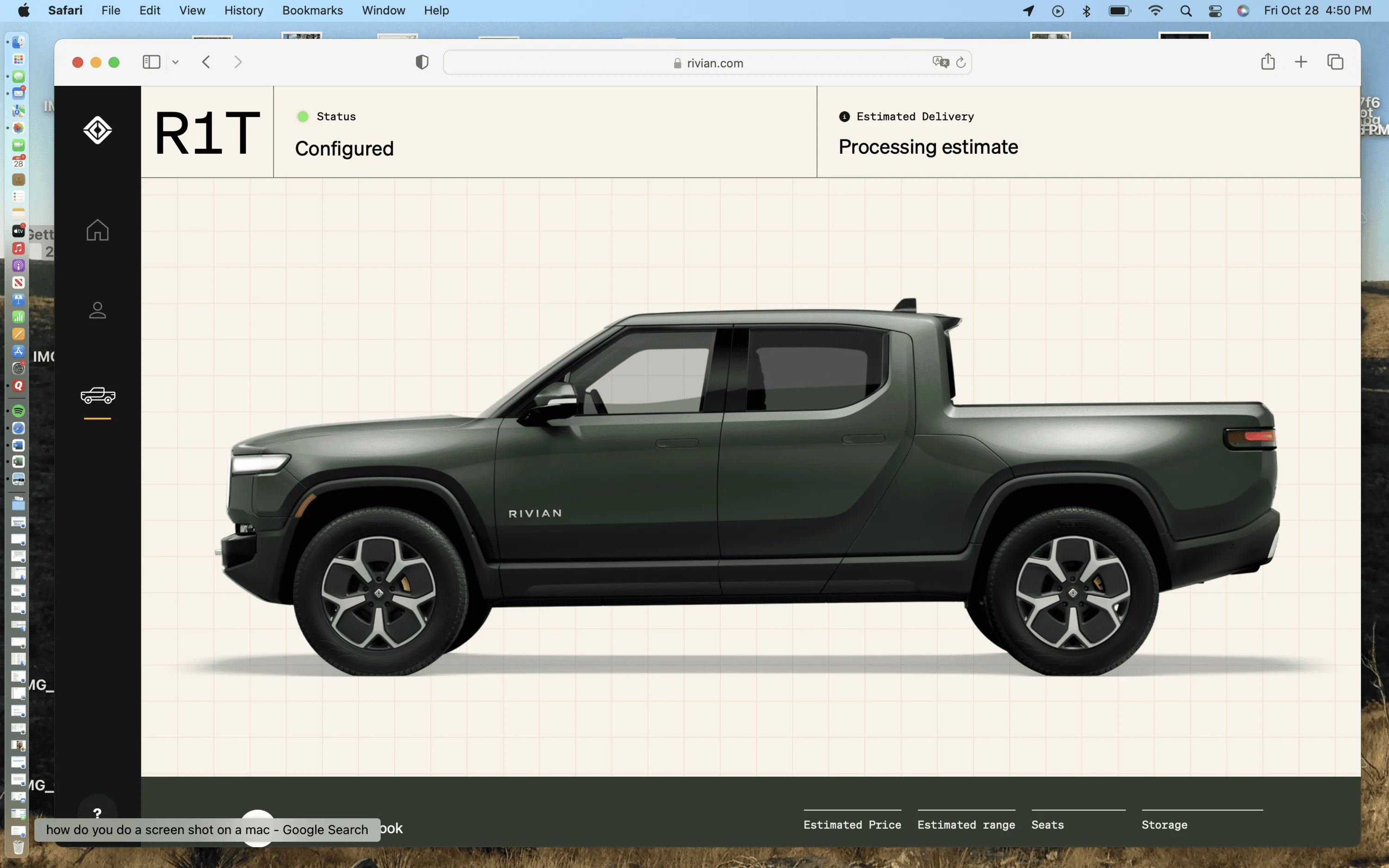This screenshot has height=868, width=1389.
Task: Toggle Safari's sidebar button
Action: pos(151,62)
